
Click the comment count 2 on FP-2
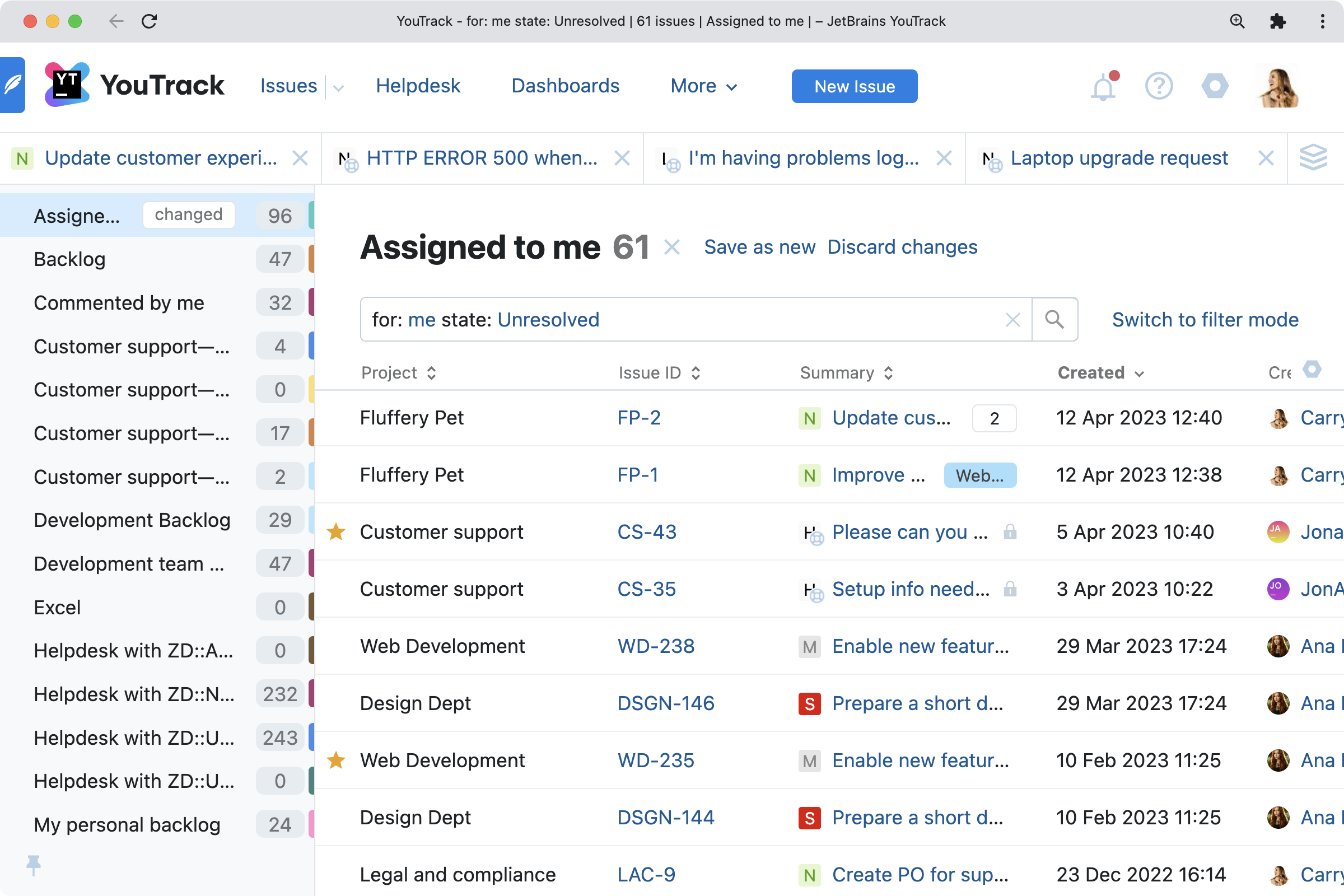pos(995,418)
